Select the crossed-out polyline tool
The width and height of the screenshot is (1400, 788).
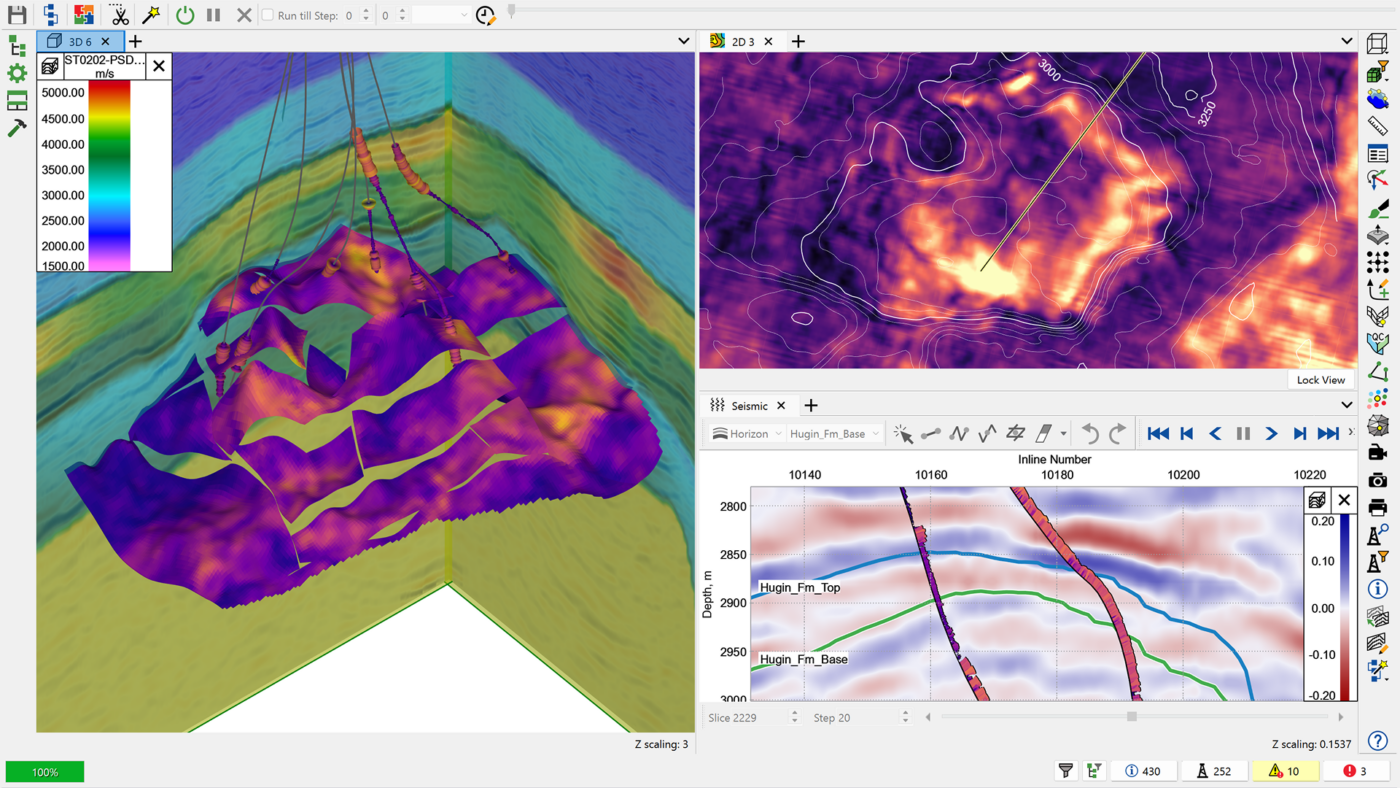pyautogui.click(x=1015, y=434)
